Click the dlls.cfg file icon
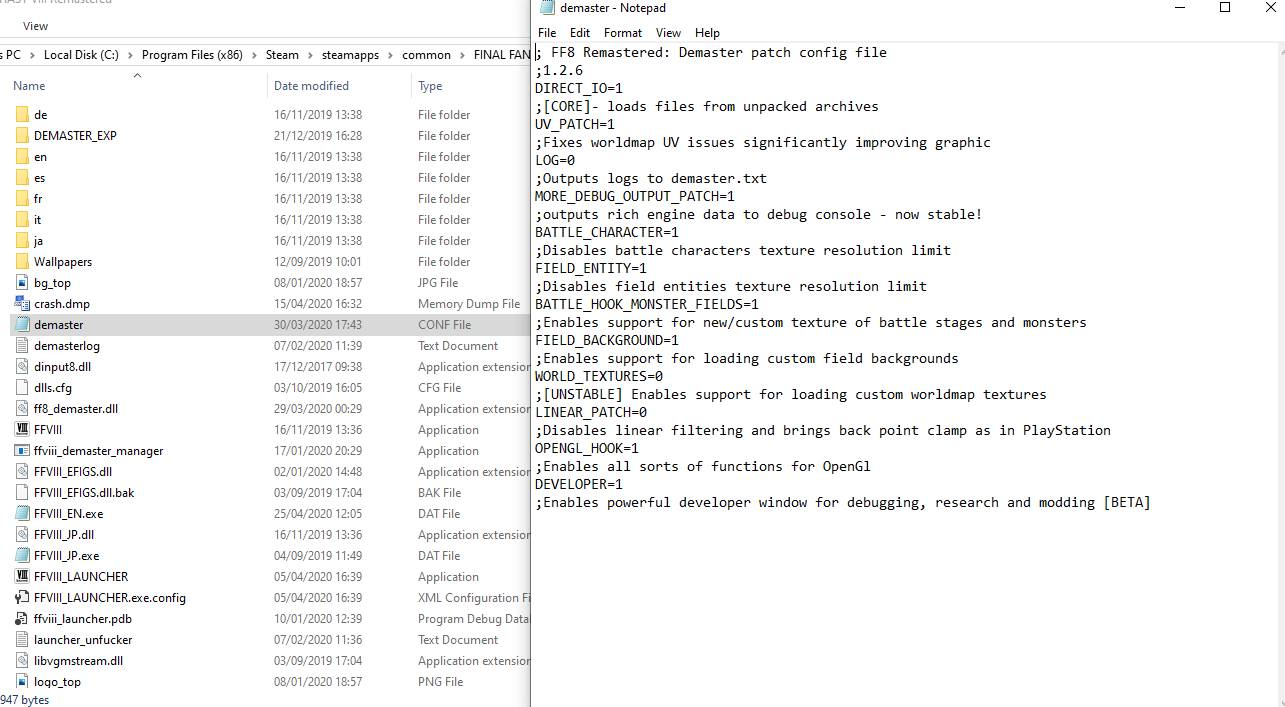Viewport: 1285px width, 707px height. (22, 387)
